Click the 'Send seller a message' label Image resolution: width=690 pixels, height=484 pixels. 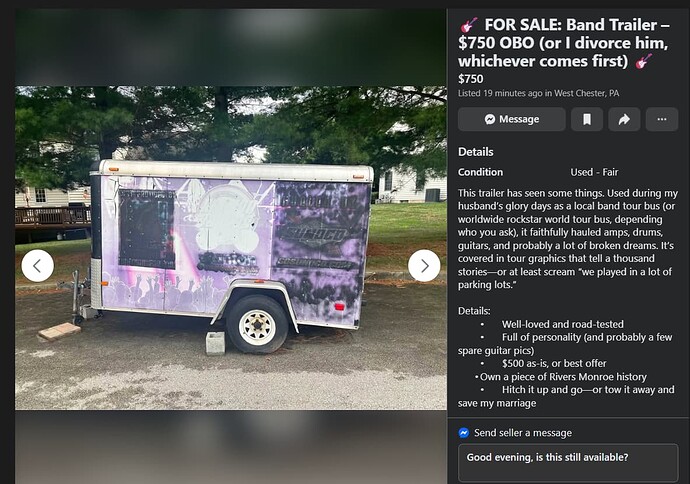(x=523, y=433)
